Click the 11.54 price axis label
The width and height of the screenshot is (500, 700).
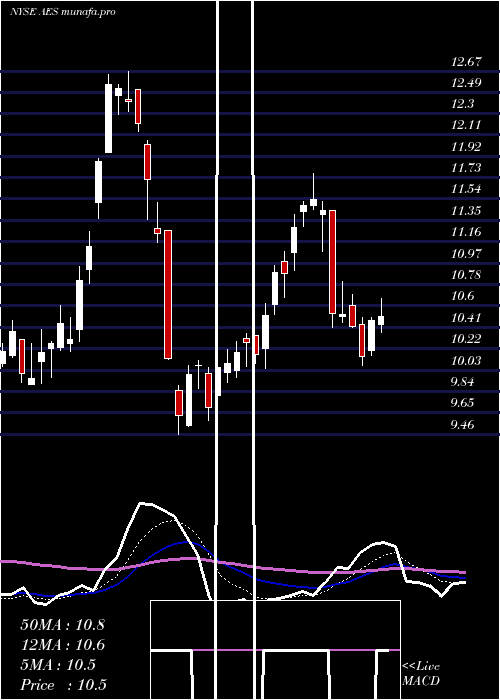pyautogui.click(x=466, y=189)
